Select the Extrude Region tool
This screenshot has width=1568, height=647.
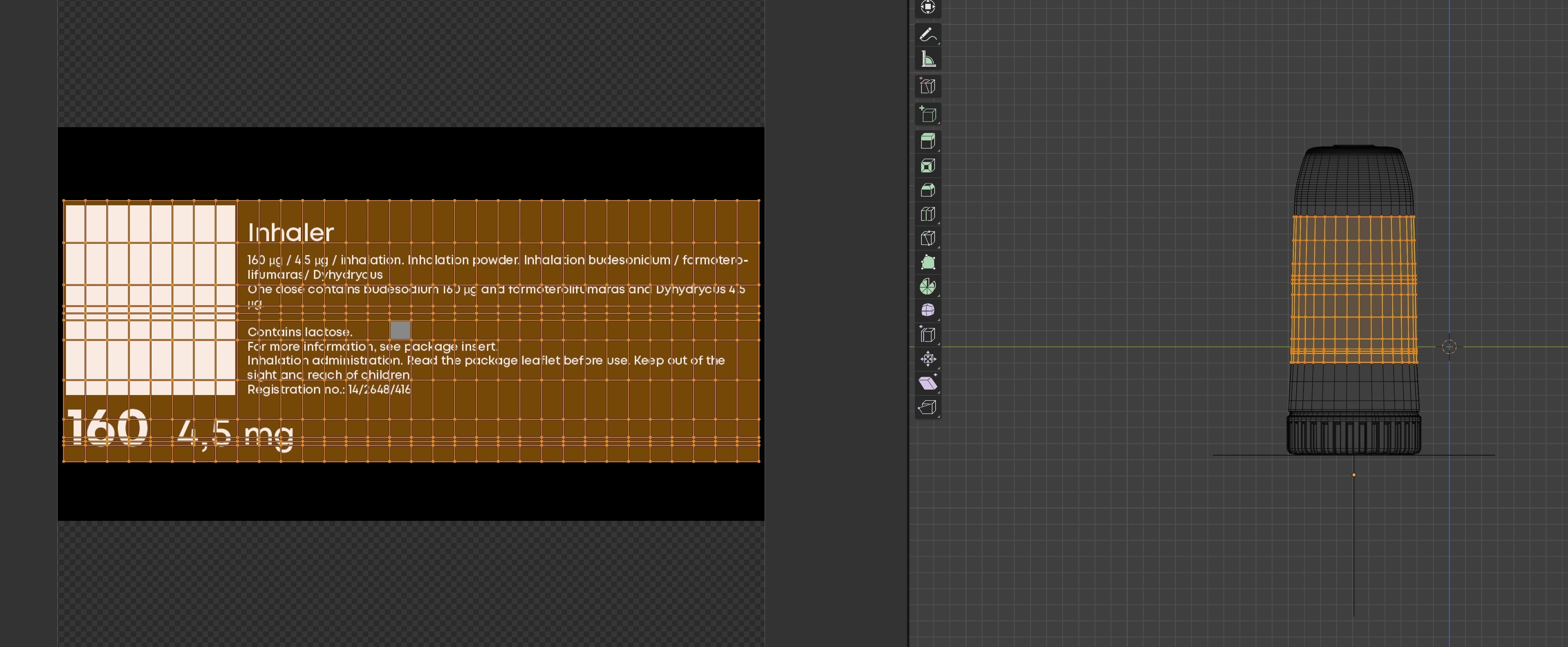tap(928, 141)
